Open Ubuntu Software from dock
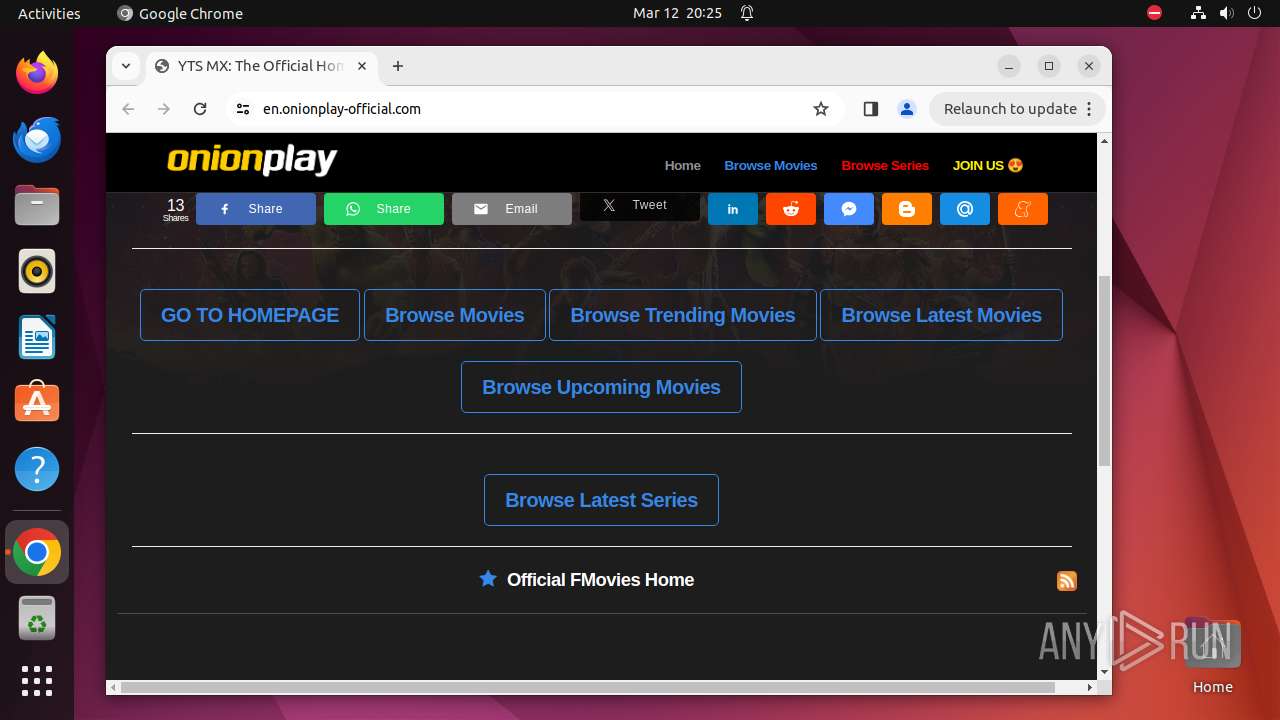The height and width of the screenshot is (720, 1280). pyautogui.click(x=37, y=403)
